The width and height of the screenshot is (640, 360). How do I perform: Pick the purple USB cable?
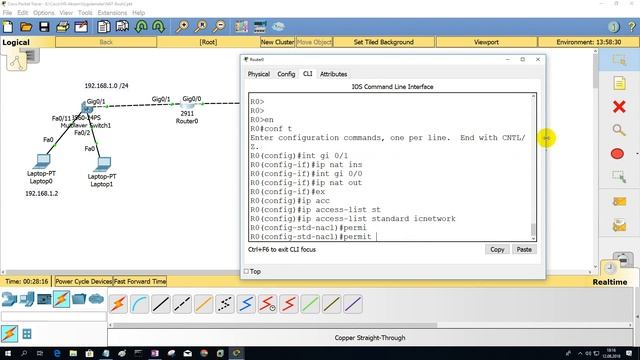[352, 304]
